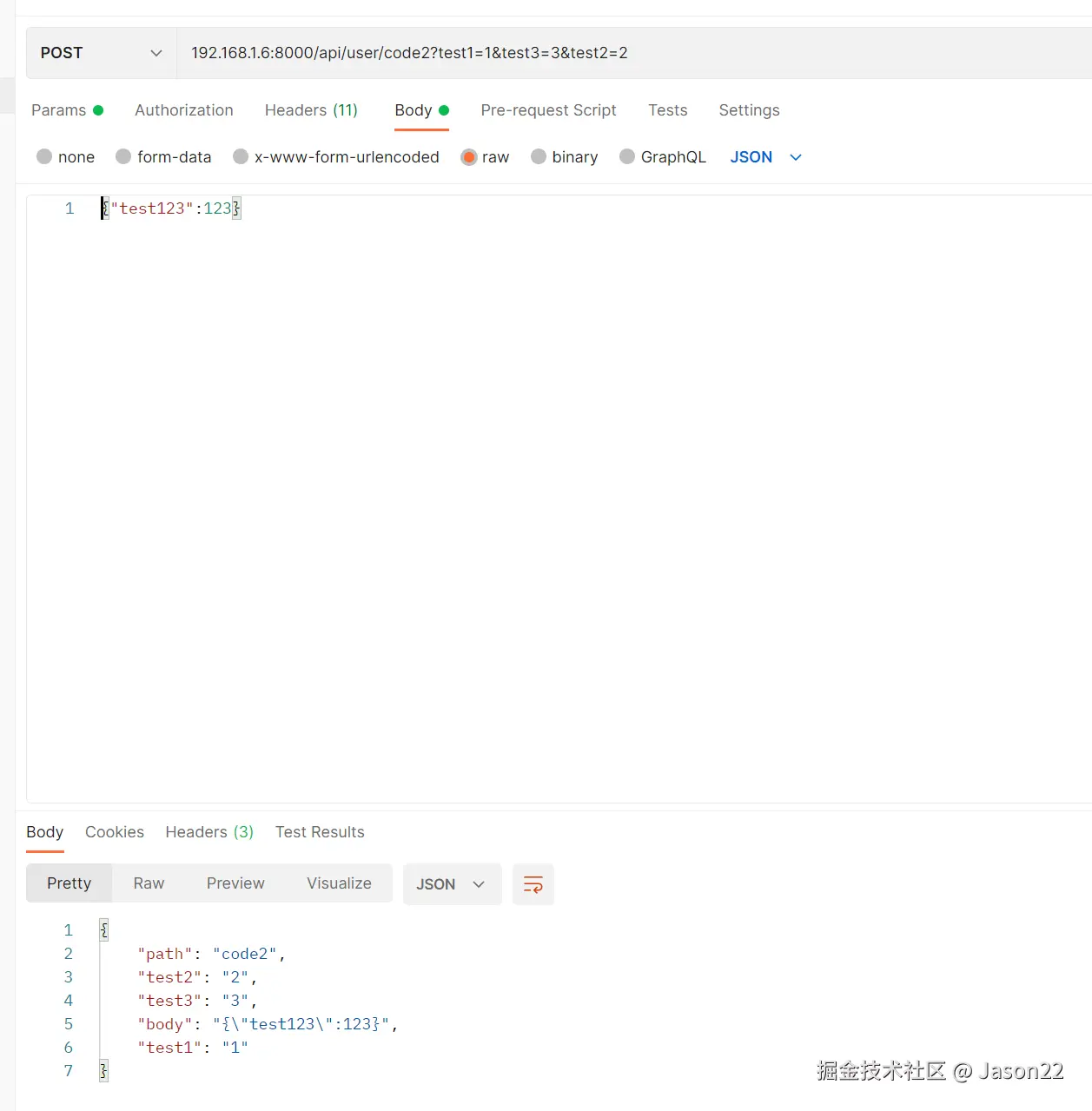Select the none body type
The height and width of the screenshot is (1111, 1092).
coord(65,157)
